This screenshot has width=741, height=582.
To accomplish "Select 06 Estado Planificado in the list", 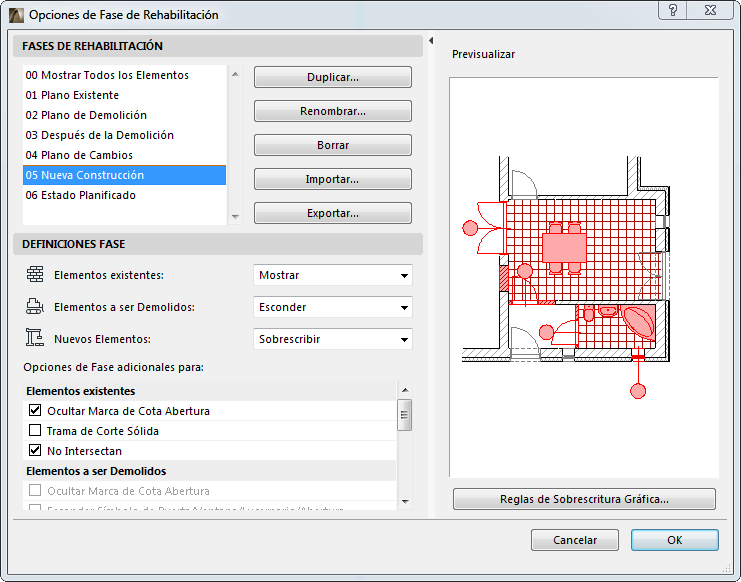I will [81, 195].
